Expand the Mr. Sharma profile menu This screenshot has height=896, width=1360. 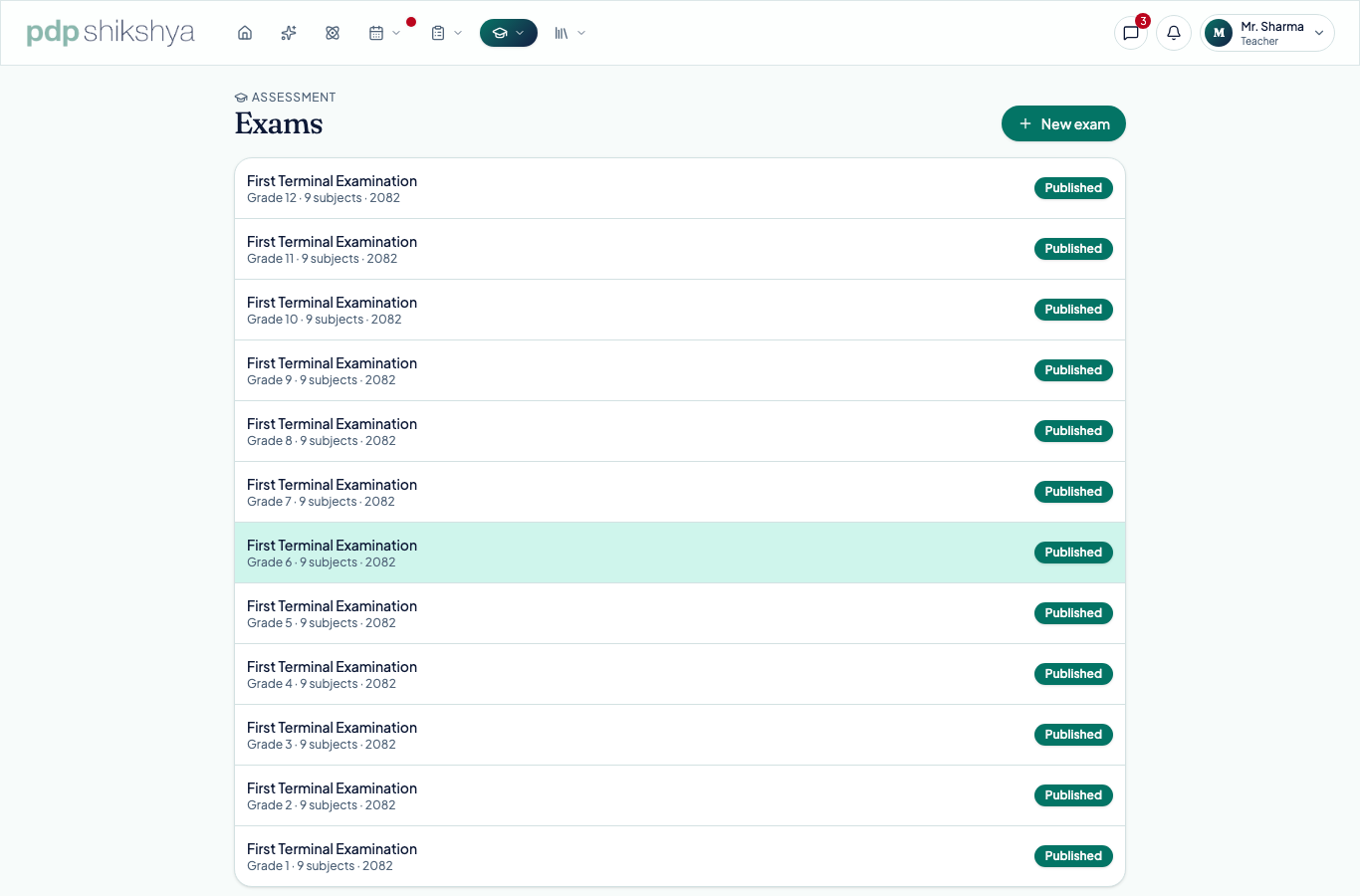click(x=1267, y=33)
